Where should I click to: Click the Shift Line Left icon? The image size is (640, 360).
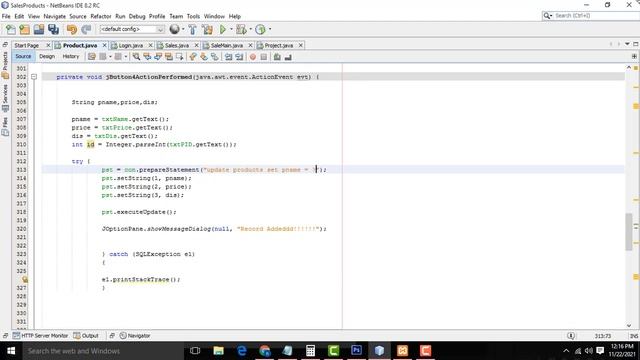(229, 57)
